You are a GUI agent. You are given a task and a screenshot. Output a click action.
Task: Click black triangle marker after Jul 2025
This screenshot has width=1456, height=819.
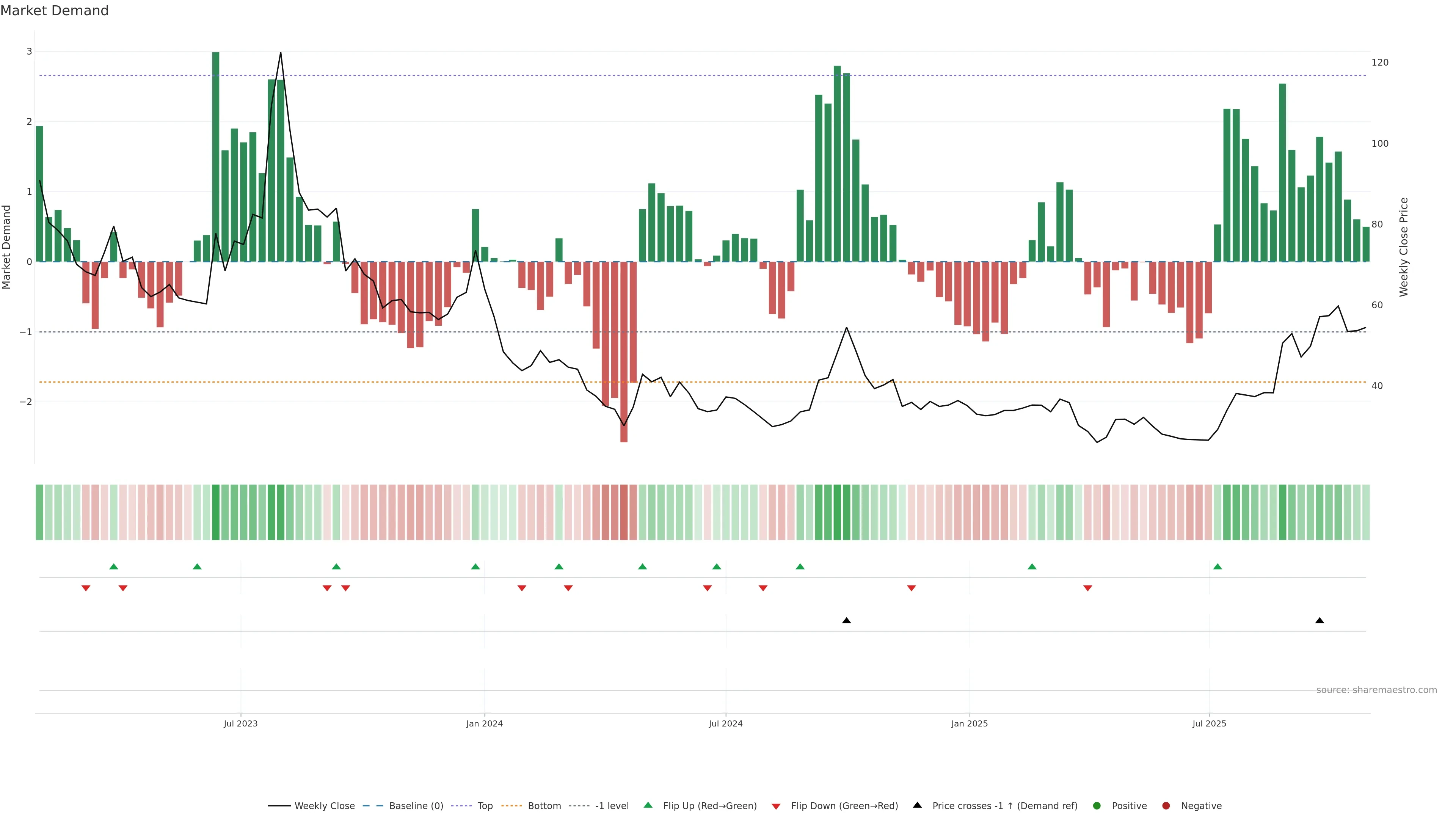[x=1320, y=621]
